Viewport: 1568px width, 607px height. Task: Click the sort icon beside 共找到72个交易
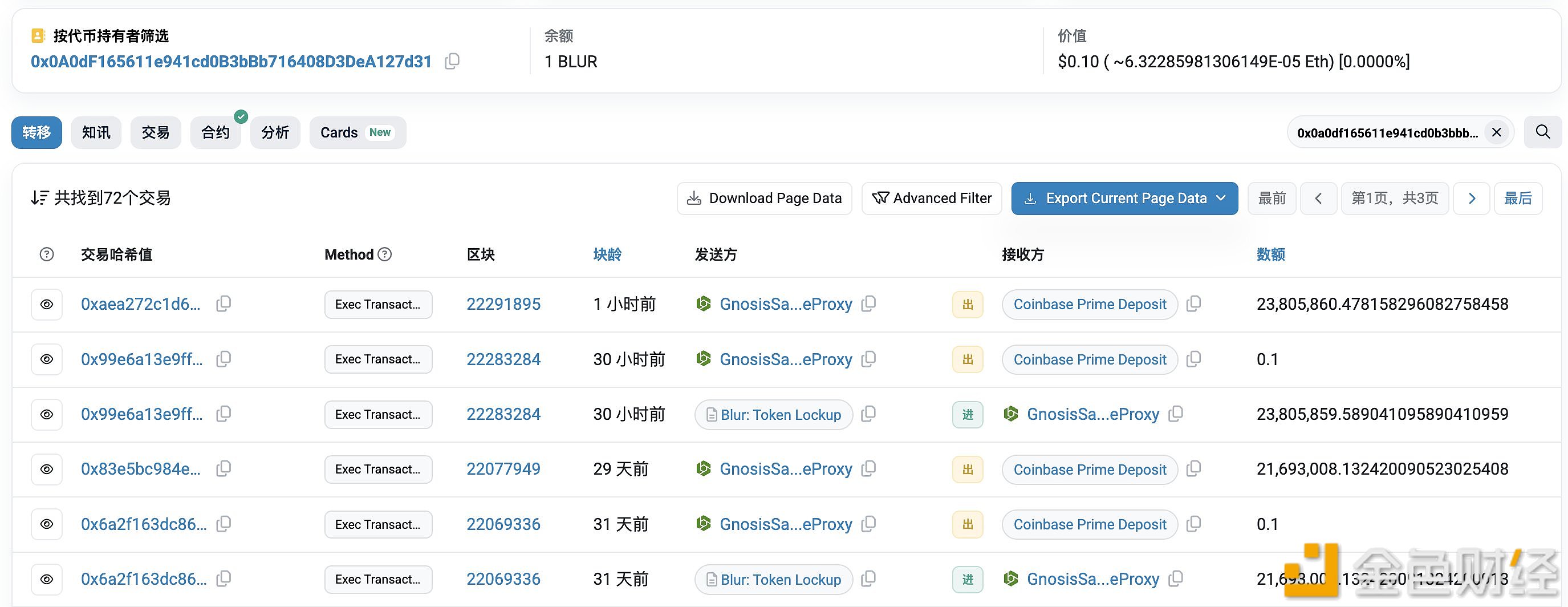40,197
